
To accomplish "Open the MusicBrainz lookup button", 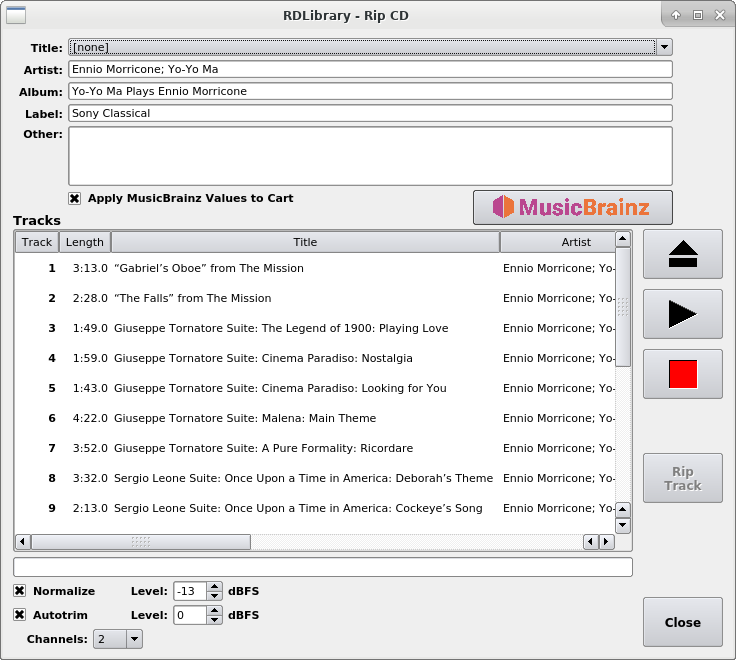I will click(x=572, y=207).
